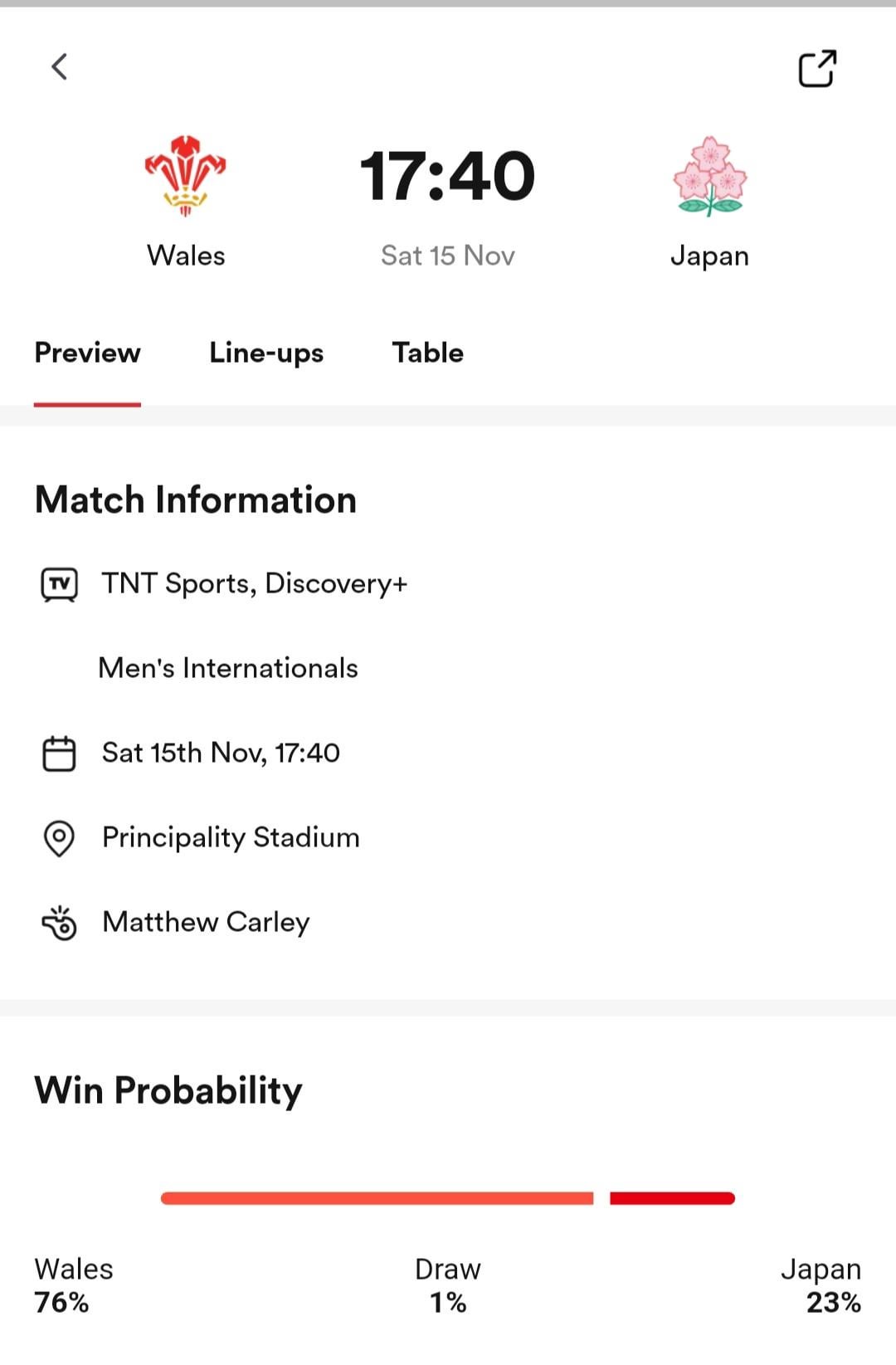Switch to the Line-ups tab
This screenshot has height=1365, width=896.
coord(266,353)
